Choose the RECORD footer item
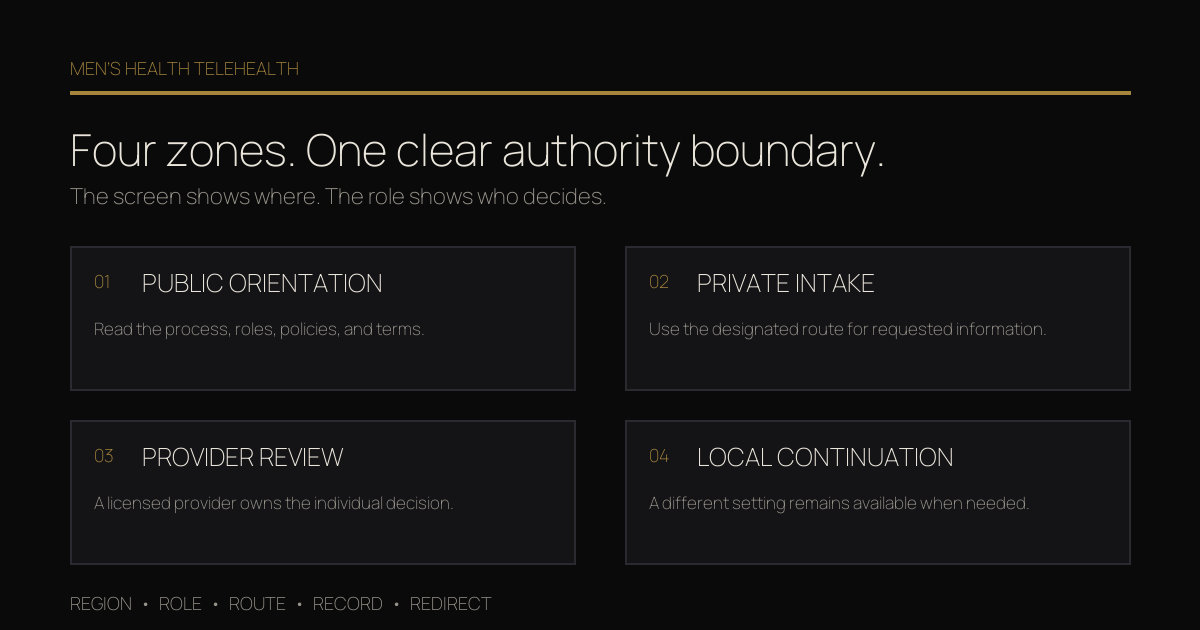Screen dimensions: 1200x630 click(x=347, y=604)
